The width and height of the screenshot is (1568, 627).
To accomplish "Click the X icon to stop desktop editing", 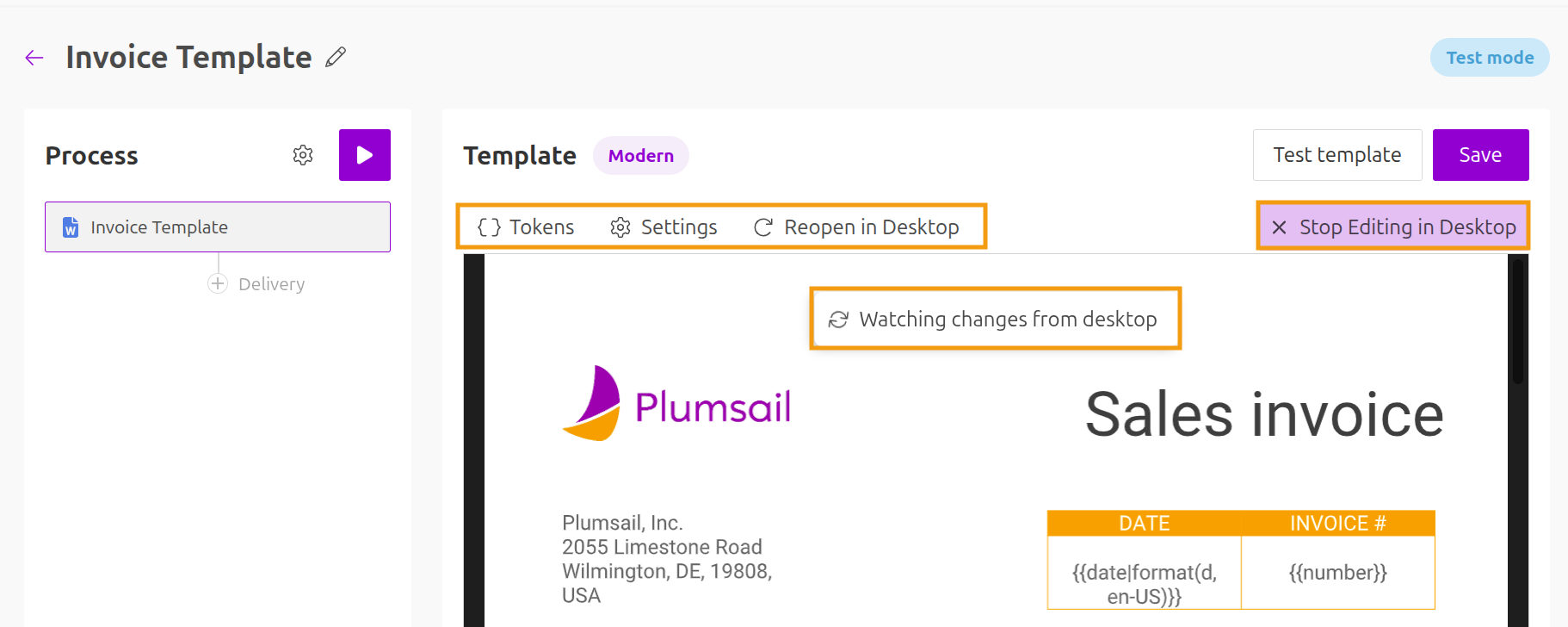I will (1280, 227).
